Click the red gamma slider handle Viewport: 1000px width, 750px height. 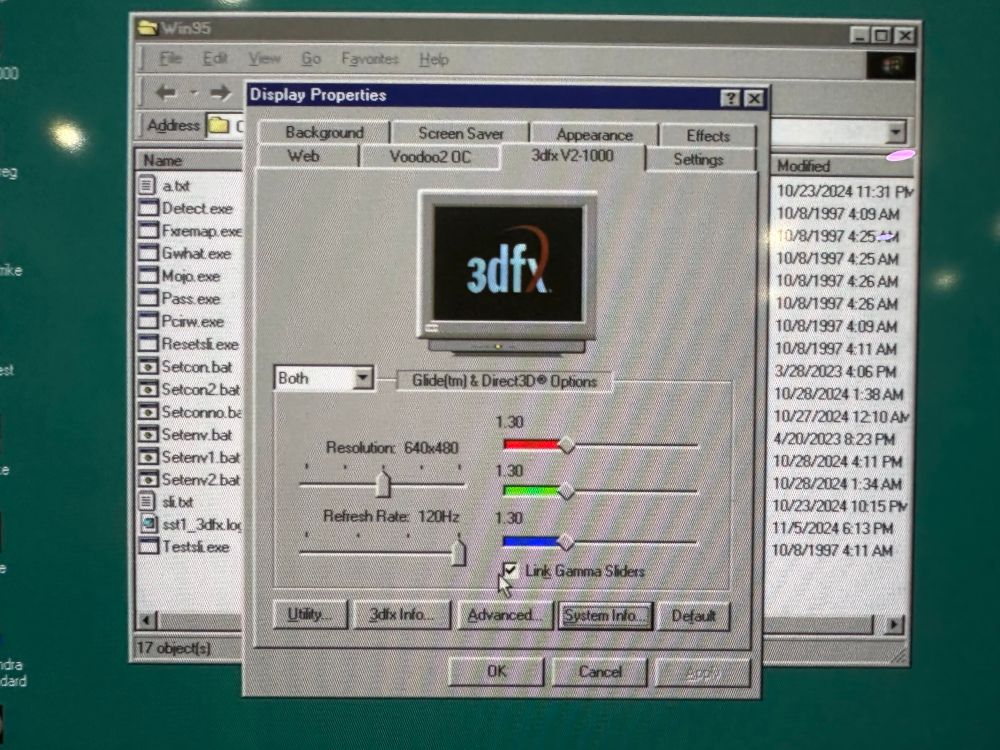566,445
